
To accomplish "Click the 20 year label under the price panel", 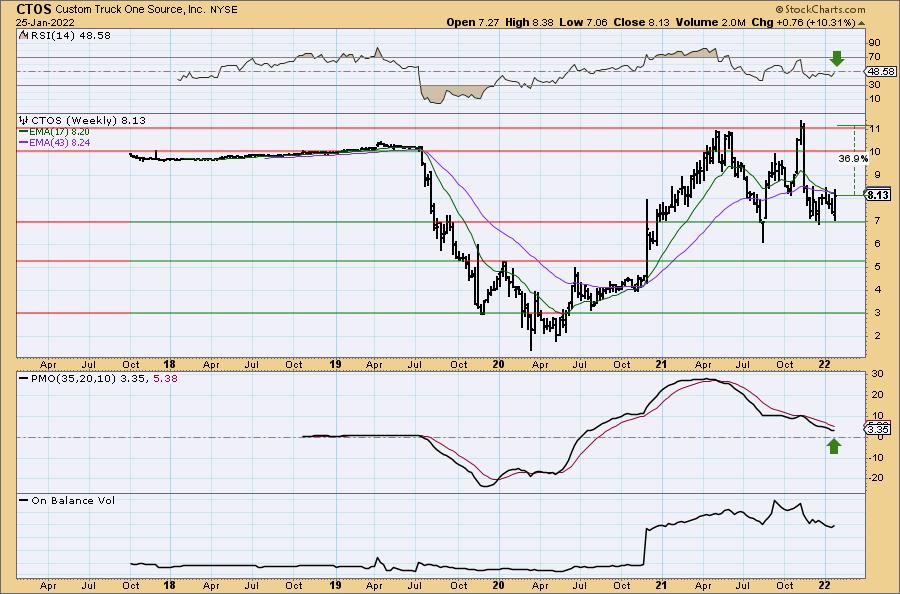I will (498, 364).
